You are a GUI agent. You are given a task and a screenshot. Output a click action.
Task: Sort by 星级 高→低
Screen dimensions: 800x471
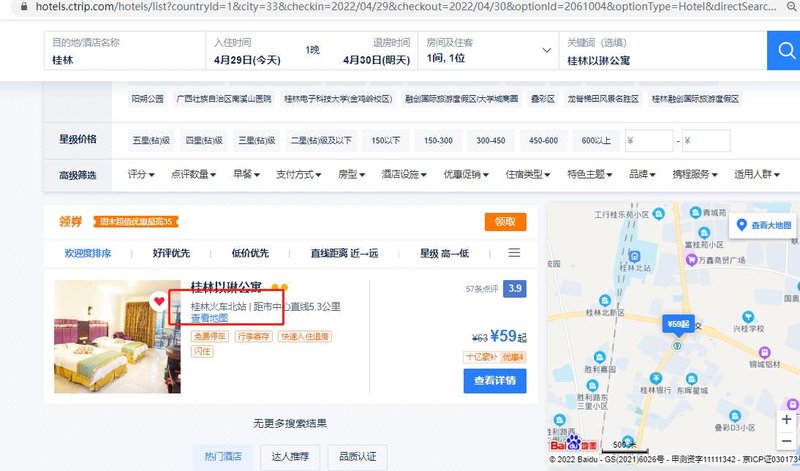point(444,253)
